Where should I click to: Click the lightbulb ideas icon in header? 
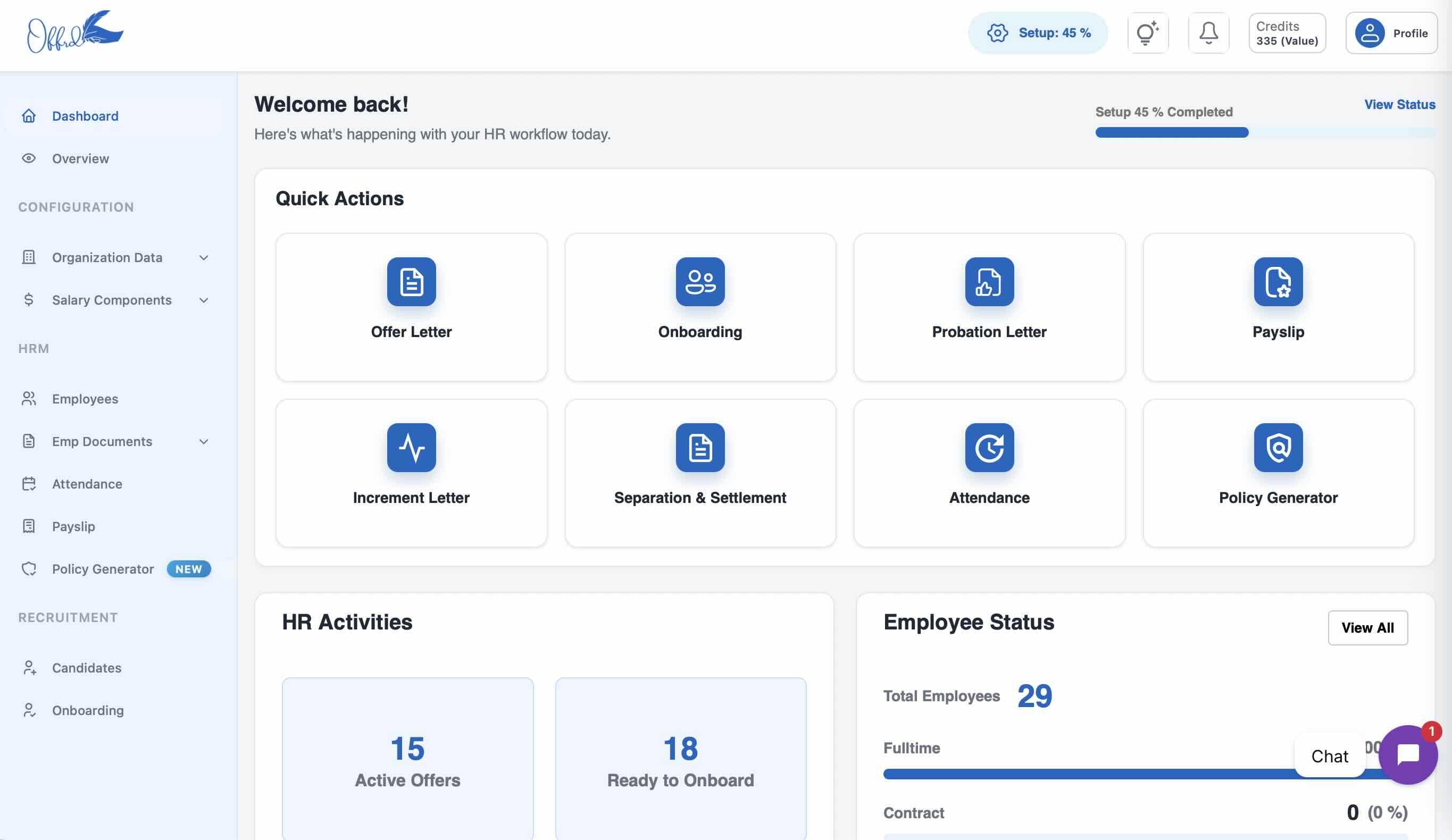[1147, 33]
